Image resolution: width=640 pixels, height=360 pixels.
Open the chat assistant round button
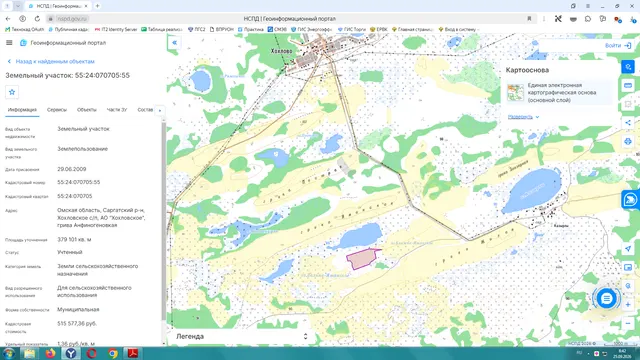pyautogui.click(x=607, y=299)
